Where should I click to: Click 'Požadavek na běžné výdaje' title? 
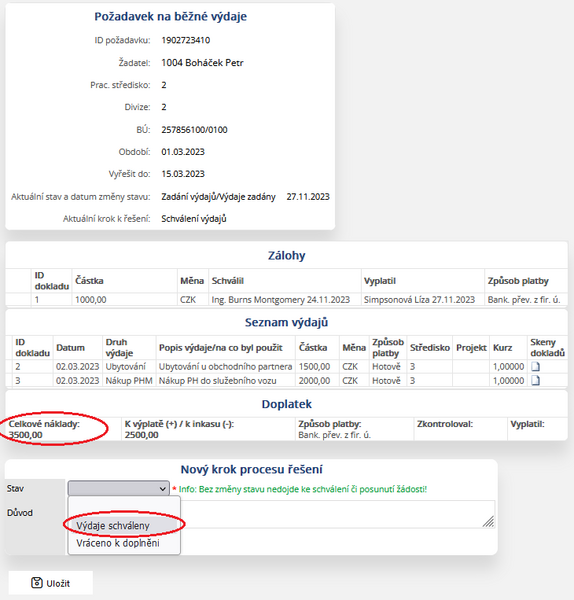[170, 16]
